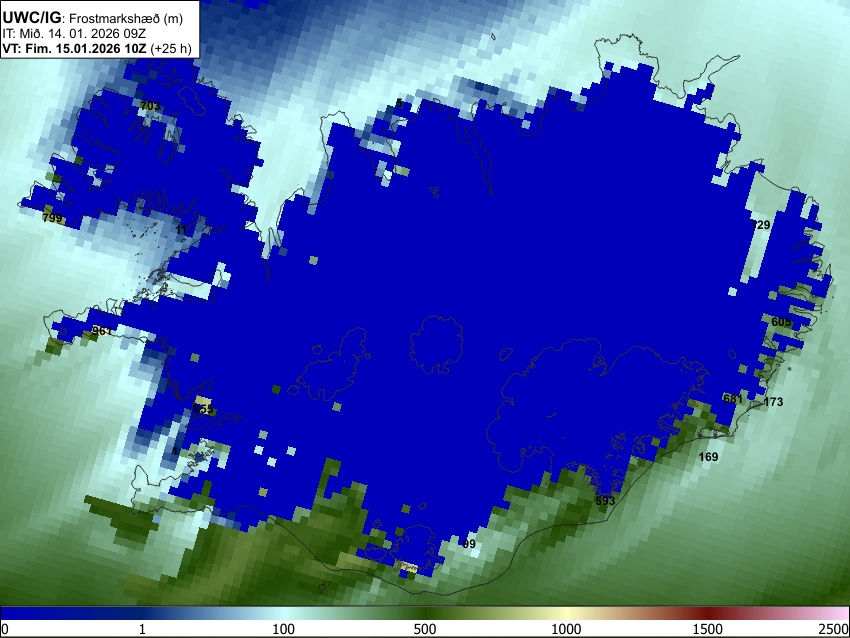The height and width of the screenshot is (638, 850).
Task: Click the legend scale value 100
Action: pyautogui.click(x=284, y=629)
